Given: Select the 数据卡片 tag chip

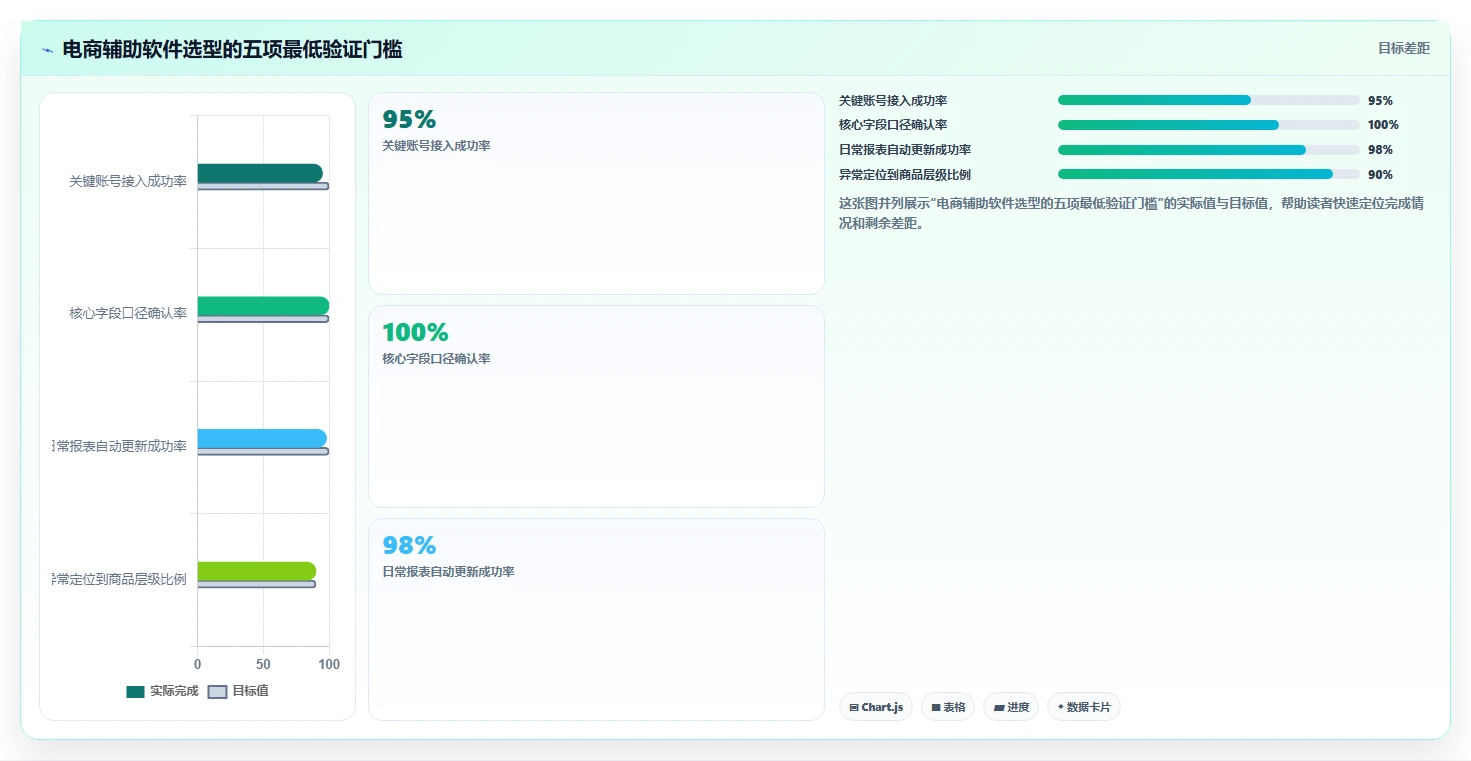Looking at the screenshot, I should coord(1084,707).
